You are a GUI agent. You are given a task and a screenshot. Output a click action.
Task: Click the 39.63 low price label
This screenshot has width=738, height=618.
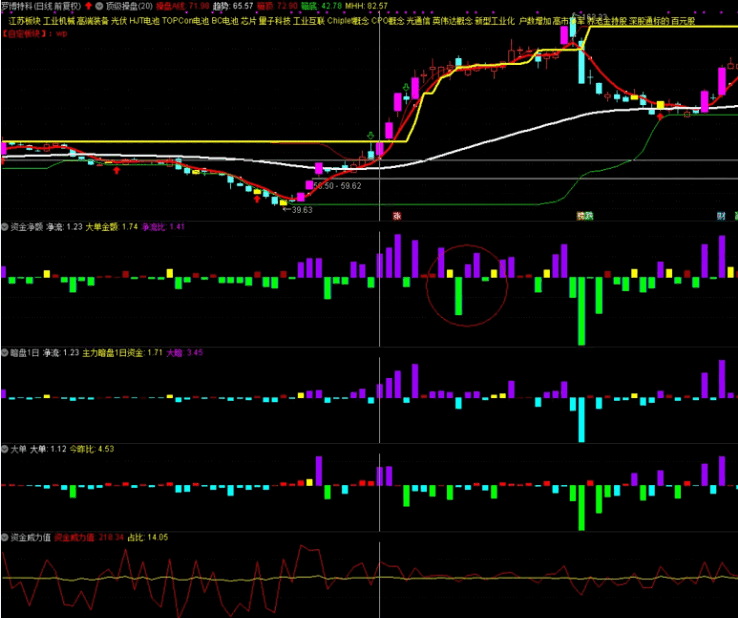pos(302,210)
